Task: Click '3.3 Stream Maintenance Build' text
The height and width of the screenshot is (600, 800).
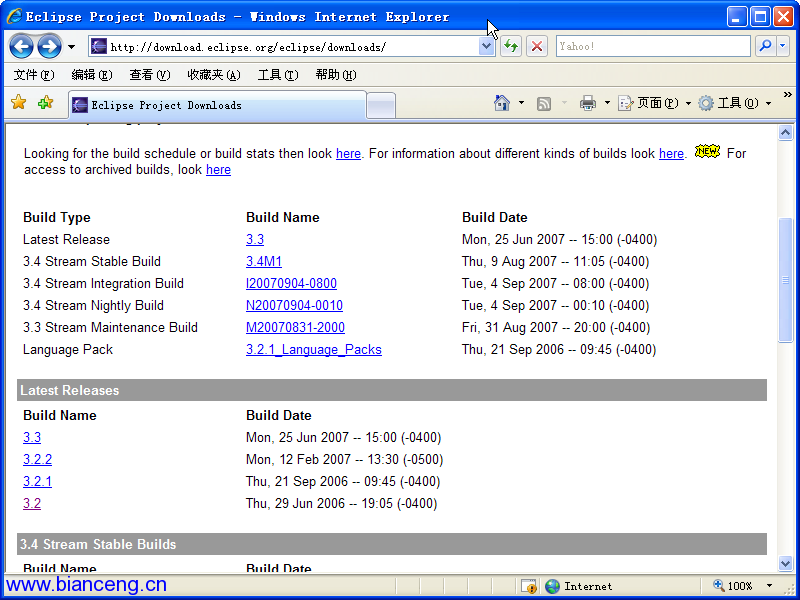Action: pos(110,328)
